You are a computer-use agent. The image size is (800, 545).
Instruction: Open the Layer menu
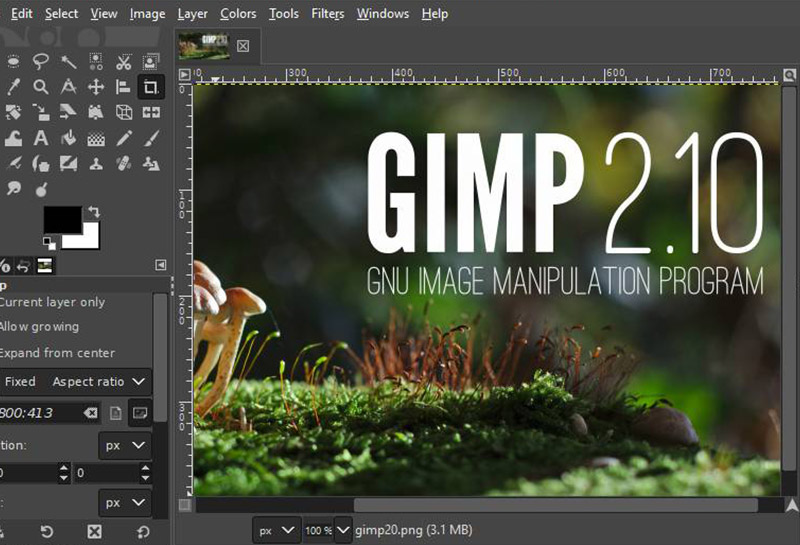point(192,14)
